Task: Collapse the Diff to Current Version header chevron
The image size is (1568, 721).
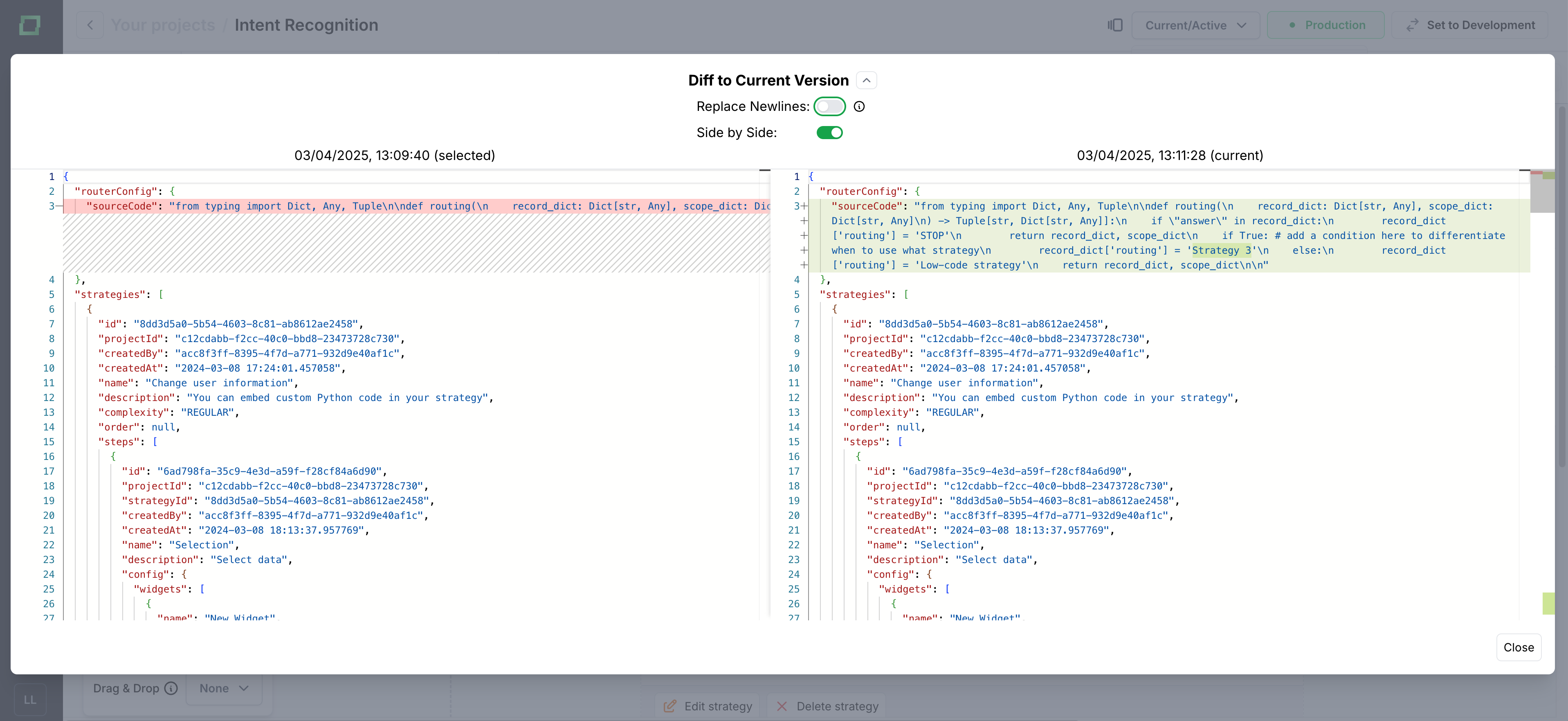Action: 866,80
